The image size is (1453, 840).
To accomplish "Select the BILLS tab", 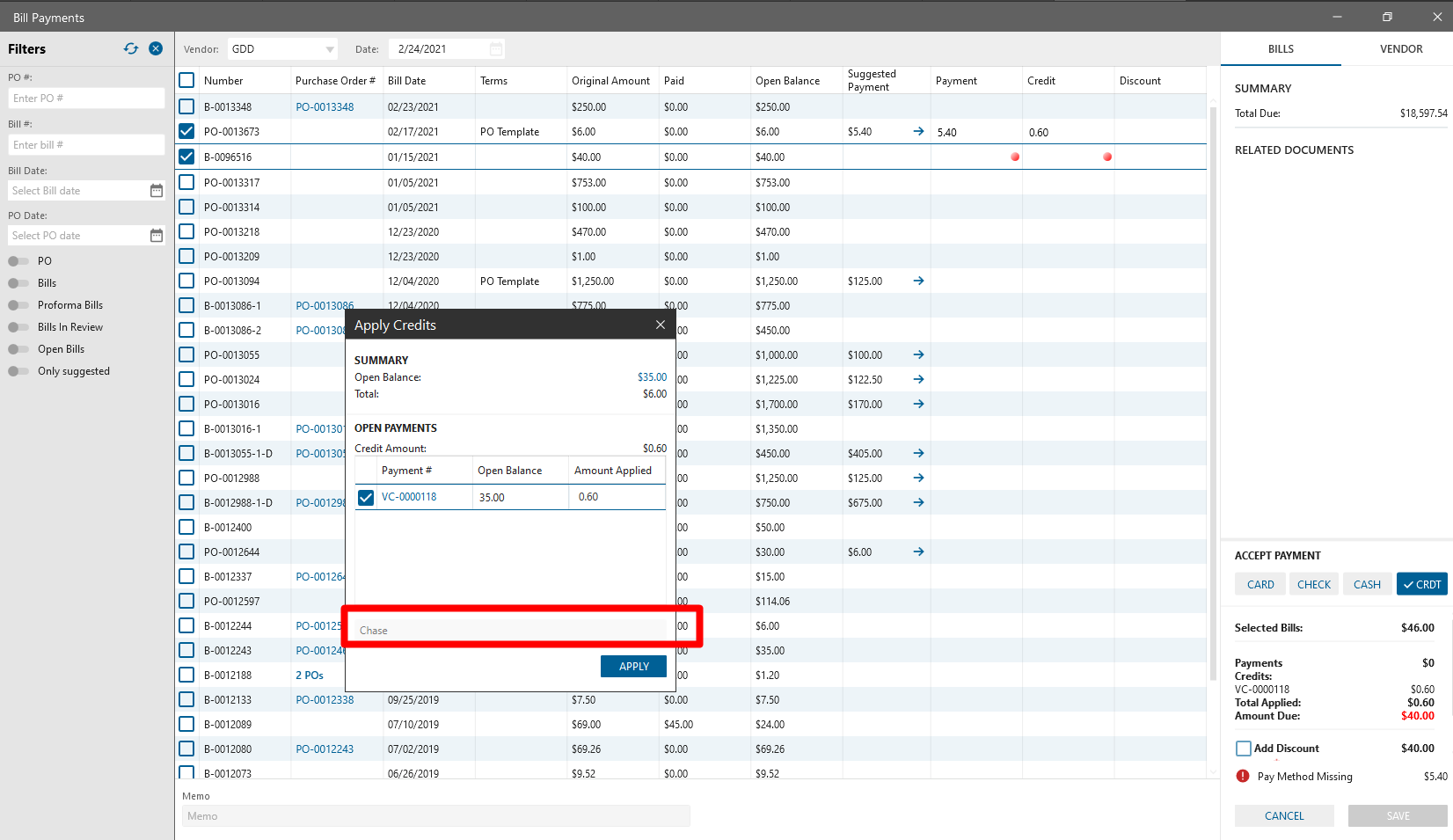I will click(x=1281, y=49).
